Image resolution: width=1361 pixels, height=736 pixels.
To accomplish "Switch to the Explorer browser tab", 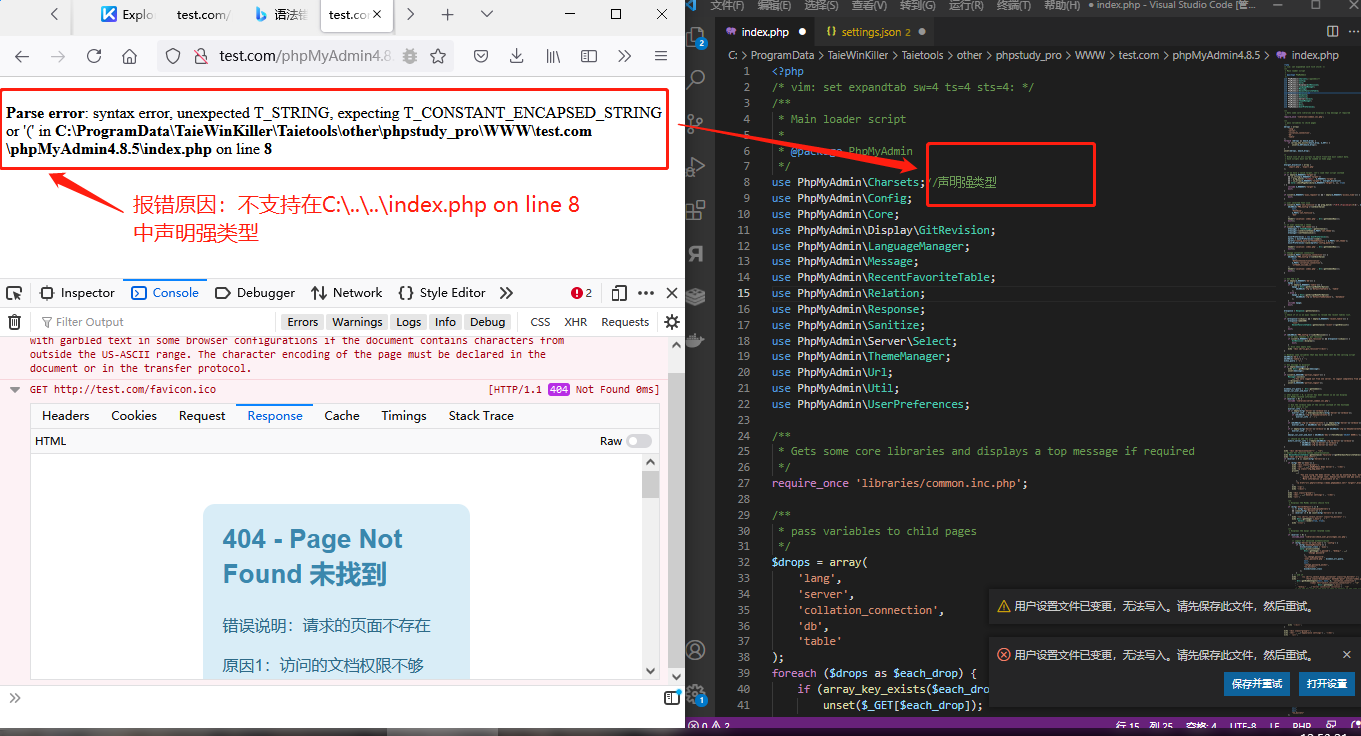I will 128,15.
